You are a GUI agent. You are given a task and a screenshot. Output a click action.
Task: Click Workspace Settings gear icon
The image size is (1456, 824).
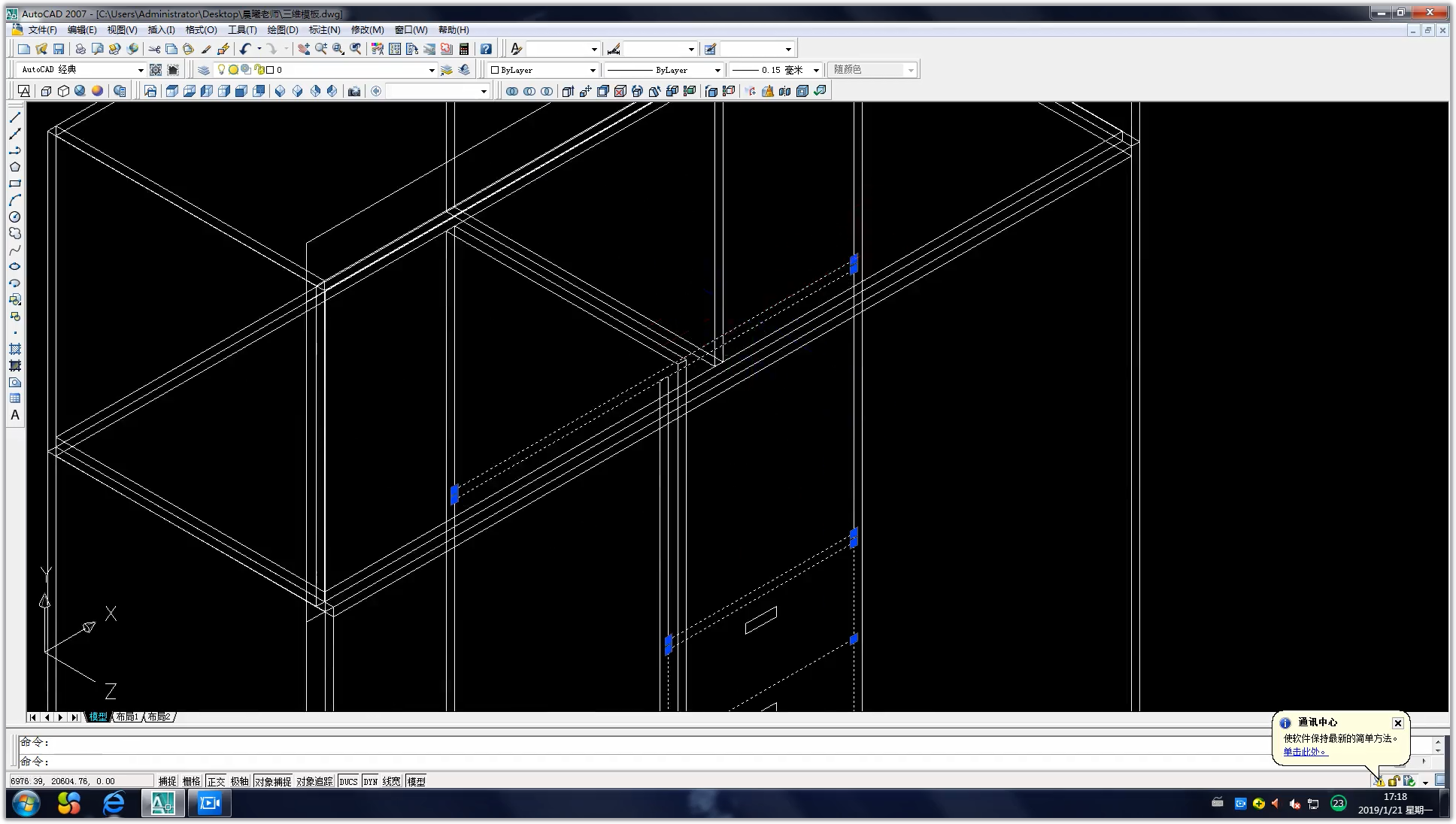[156, 70]
